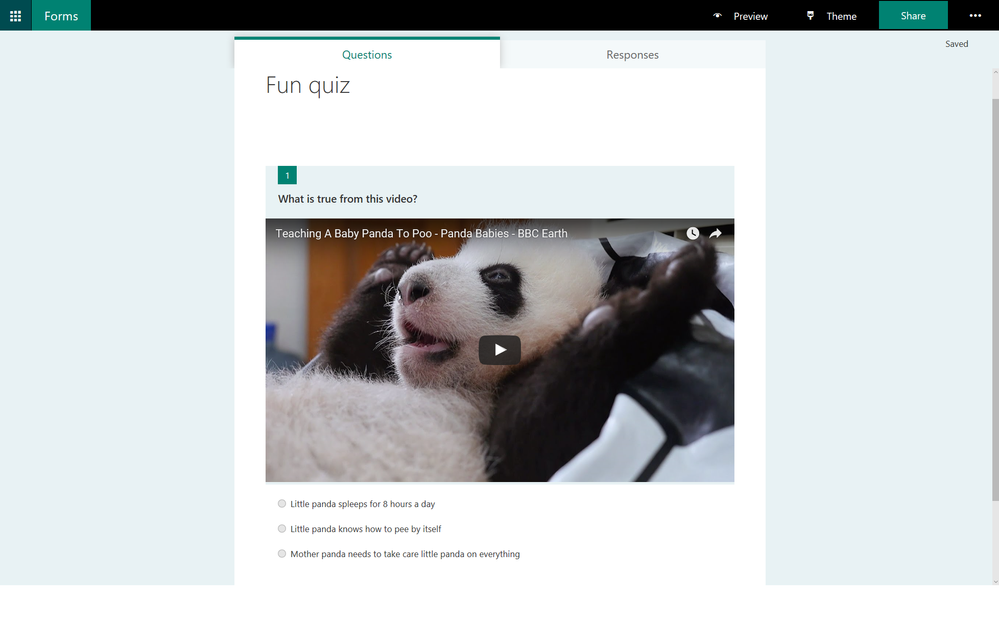
Task: Switch to the Responses tab
Action: coord(633,55)
